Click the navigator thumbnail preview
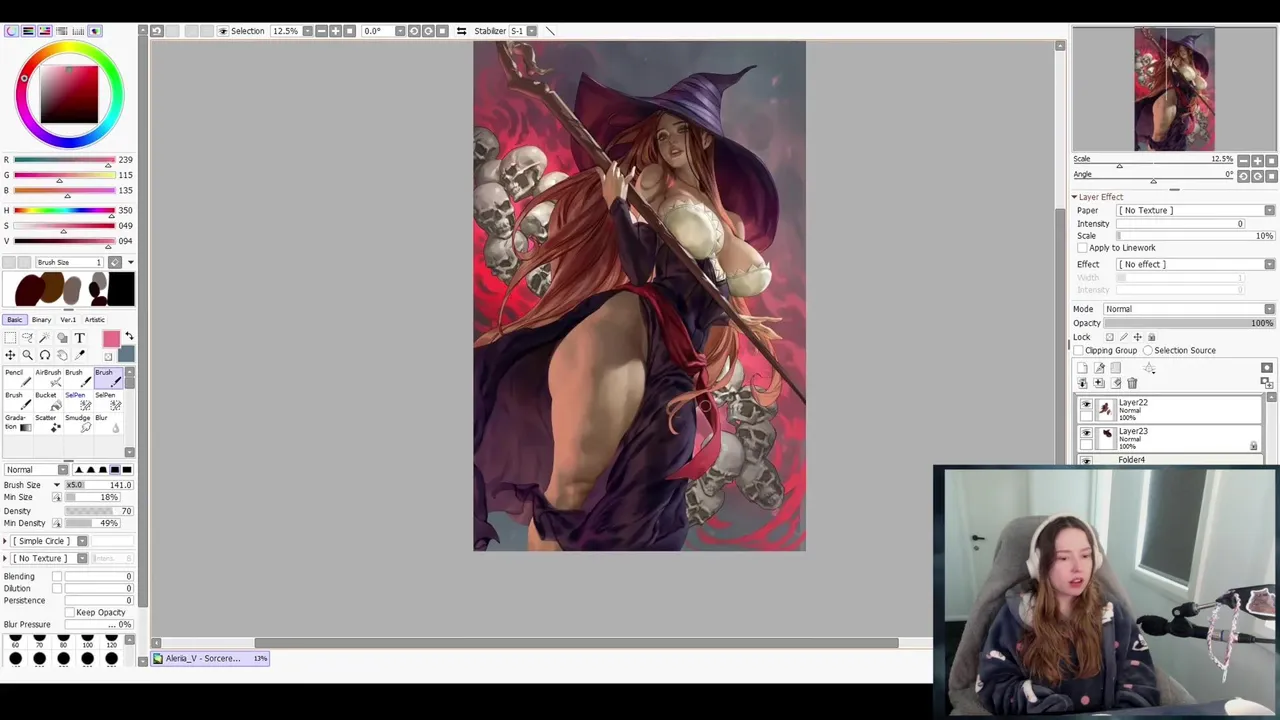 (x=1174, y=89)
